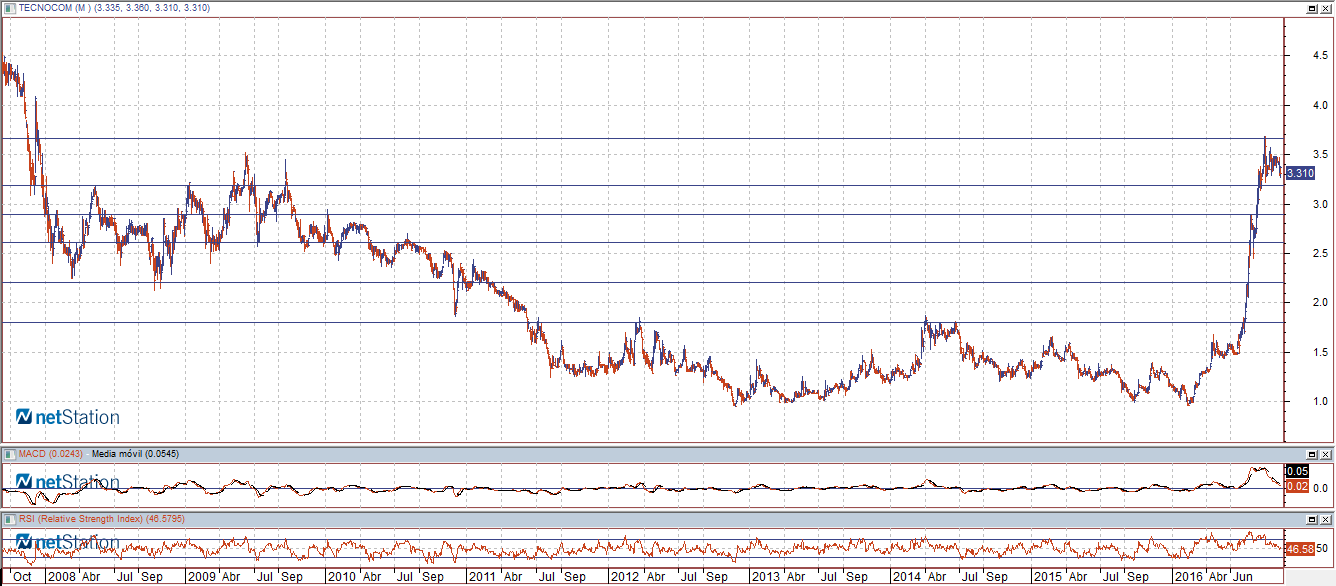
Task: Click the 0.02 MACD value tag
Action: 1297,486
